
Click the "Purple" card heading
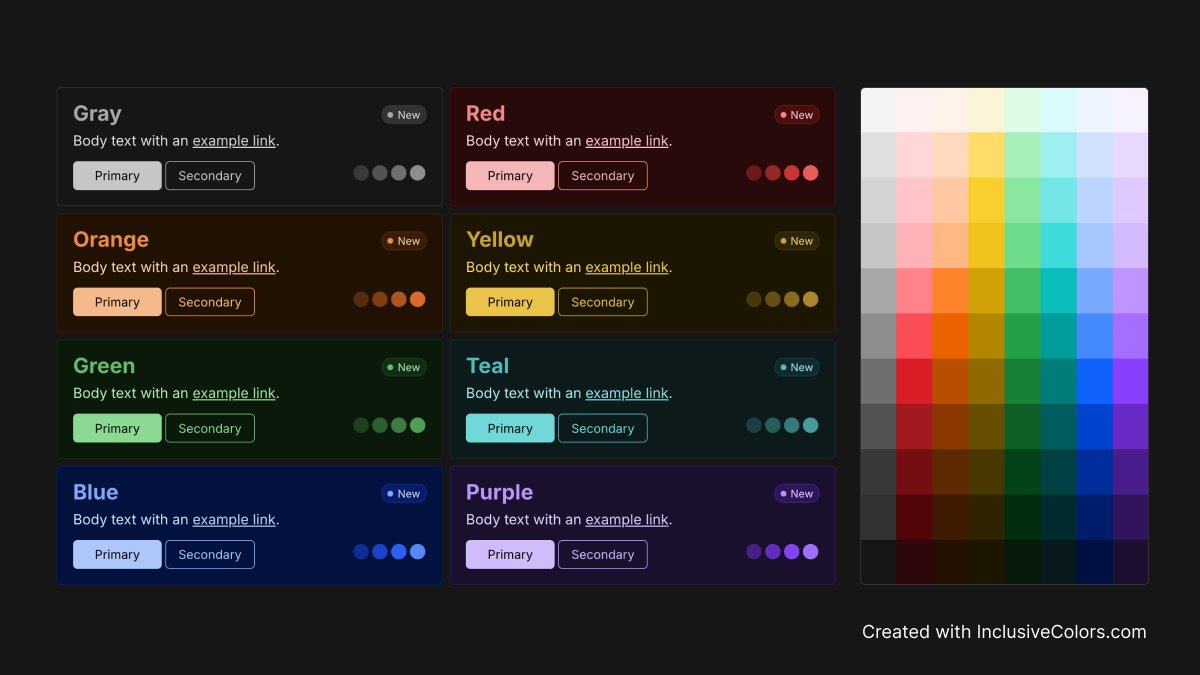pos(499,491)
